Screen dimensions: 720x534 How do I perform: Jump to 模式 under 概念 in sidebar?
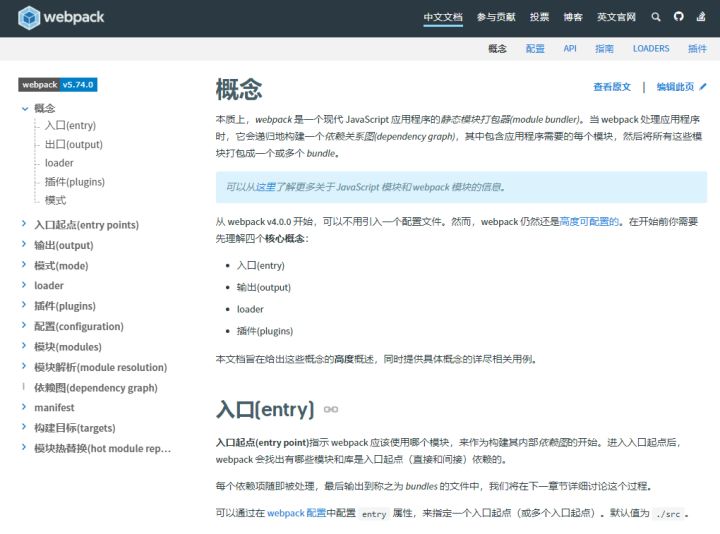point(55,200)
